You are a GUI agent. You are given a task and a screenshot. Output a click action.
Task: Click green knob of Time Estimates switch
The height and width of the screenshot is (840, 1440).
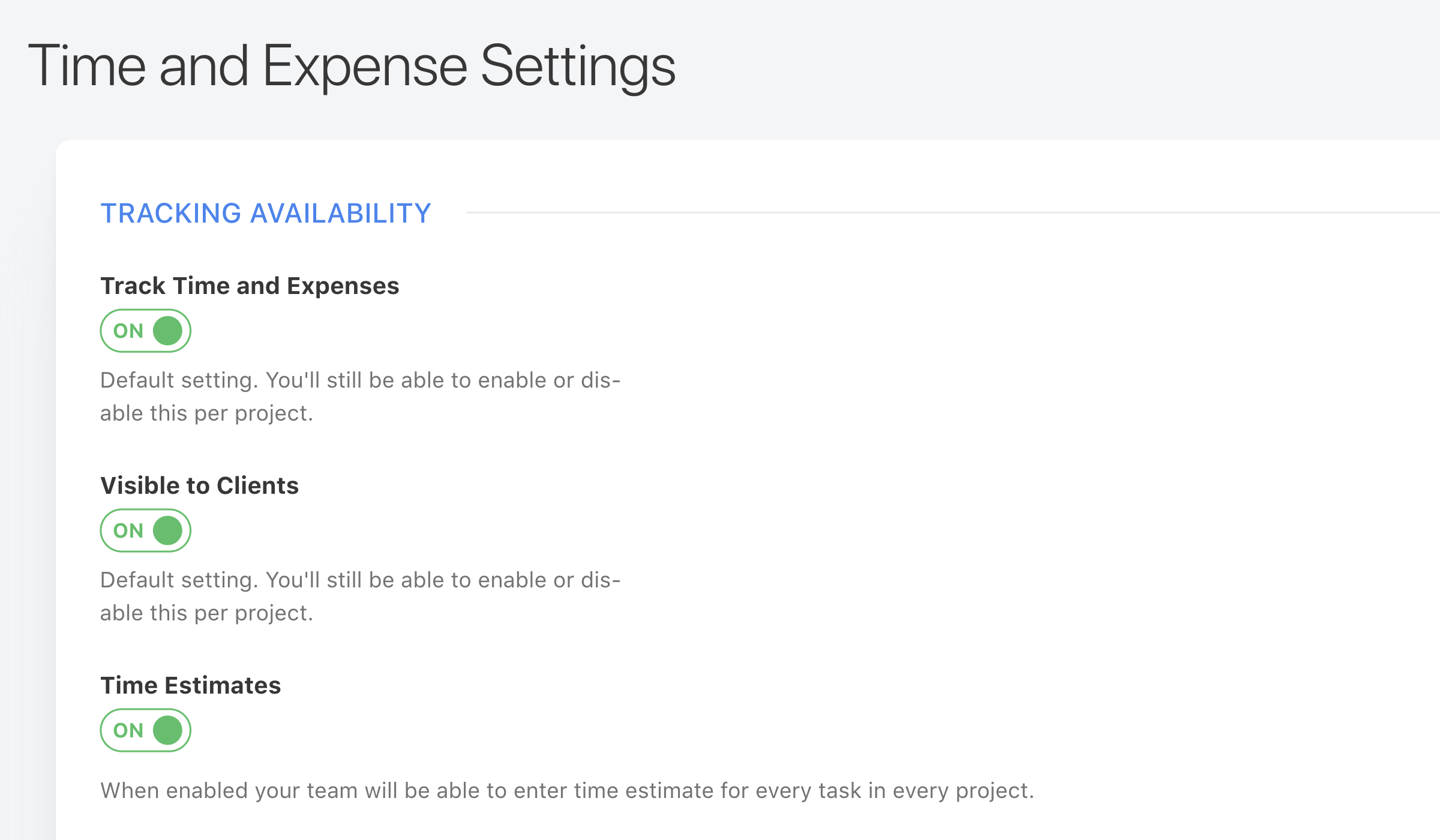pos(167,730)
